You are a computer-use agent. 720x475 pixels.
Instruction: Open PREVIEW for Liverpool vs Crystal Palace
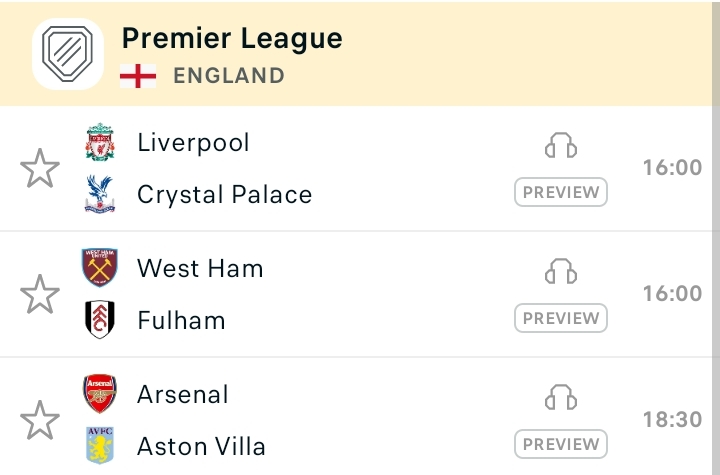click(x=561, y=192)
